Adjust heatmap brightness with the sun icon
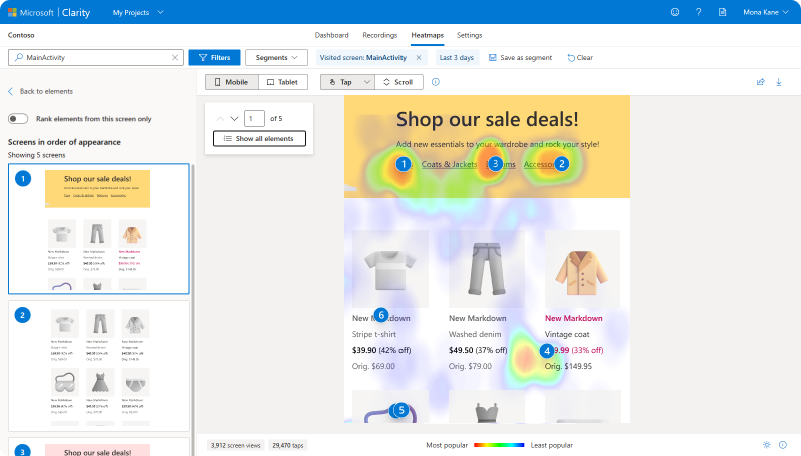 pyautogui.click(x=766, y=444)
